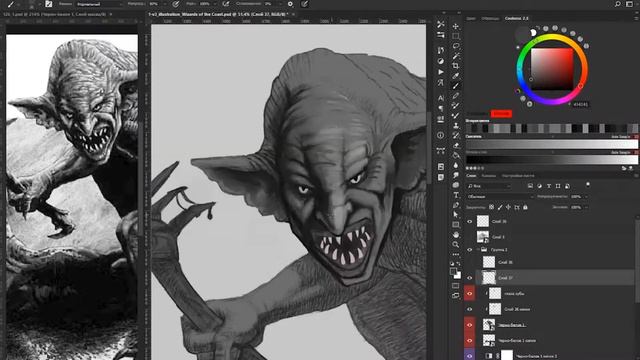Screen dimensions: 640x360
Task: Collapse the Группа 2 group arrow
Action: [x=478, y=249]
